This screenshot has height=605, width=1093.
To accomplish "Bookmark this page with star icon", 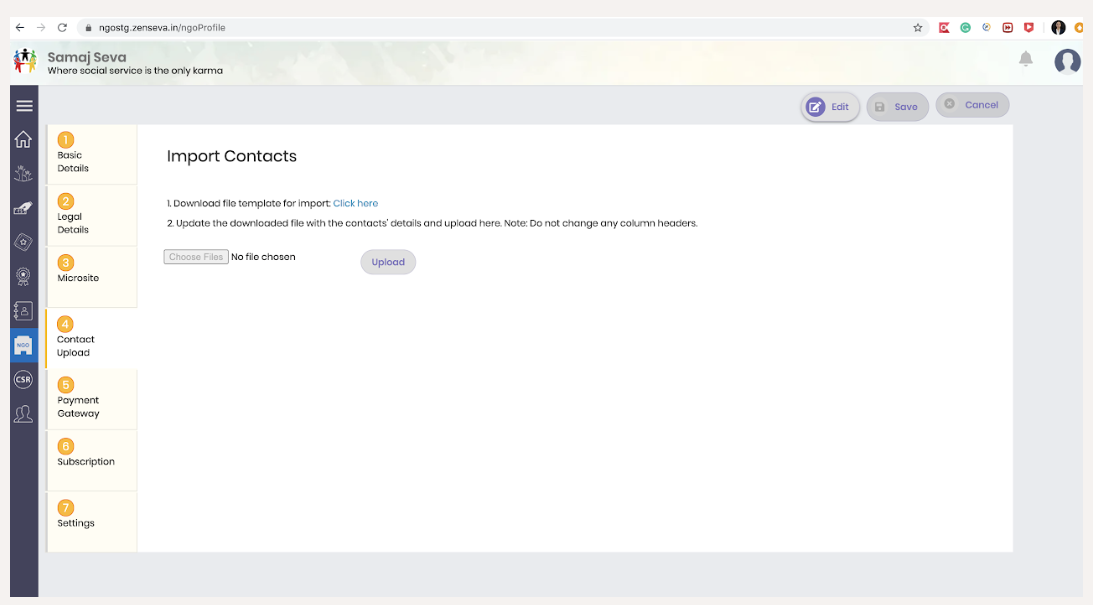I will (x=917, y=28).
